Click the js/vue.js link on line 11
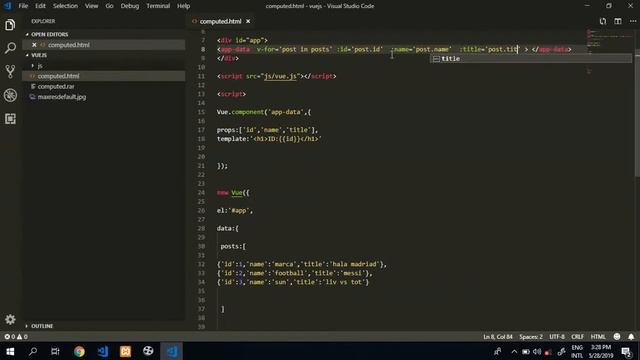Screen dimensions: 640x360 pyautogui.click(x=280, y=76)
